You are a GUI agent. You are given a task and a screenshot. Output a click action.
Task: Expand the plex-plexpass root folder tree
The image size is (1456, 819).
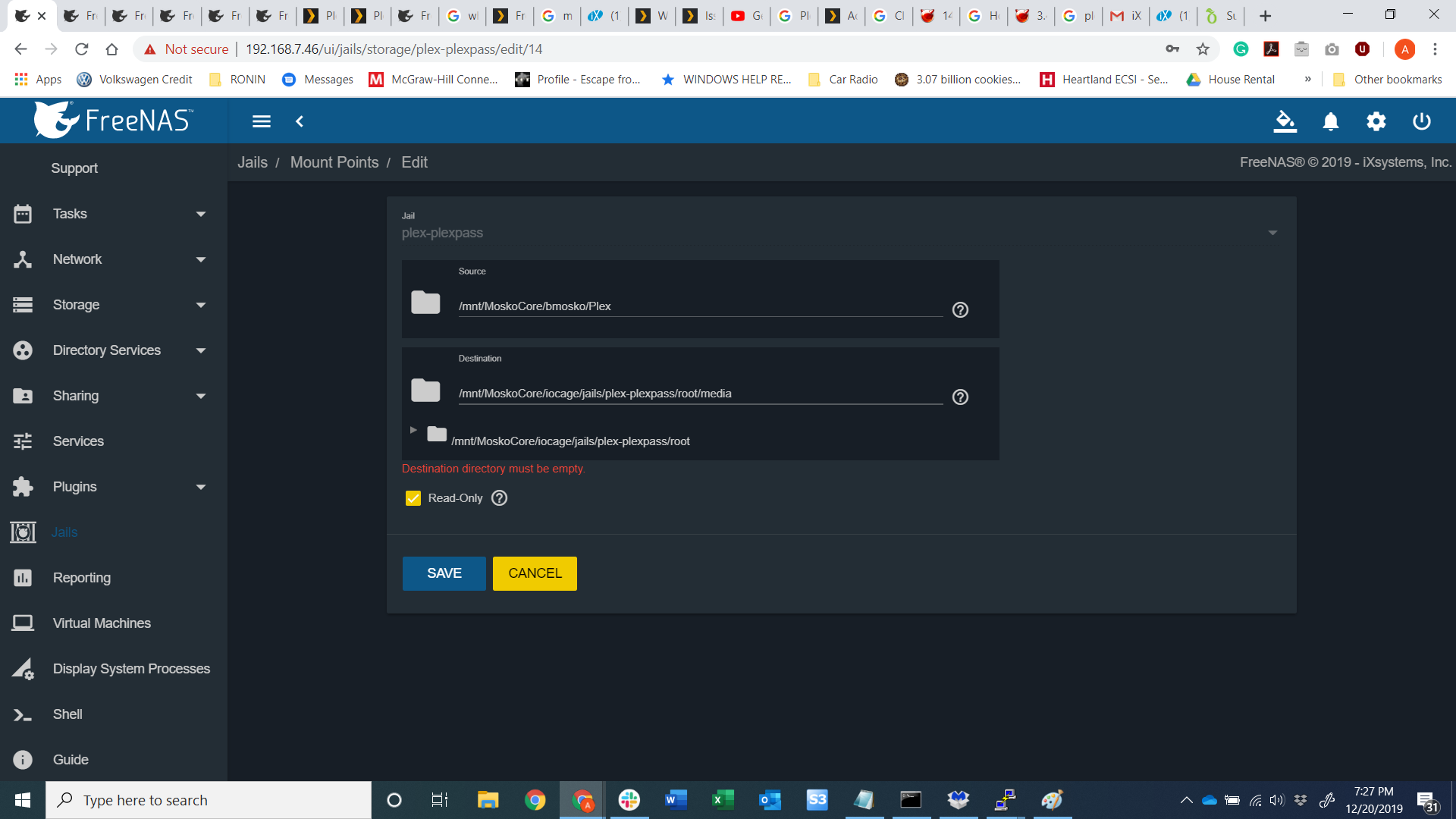413,430
